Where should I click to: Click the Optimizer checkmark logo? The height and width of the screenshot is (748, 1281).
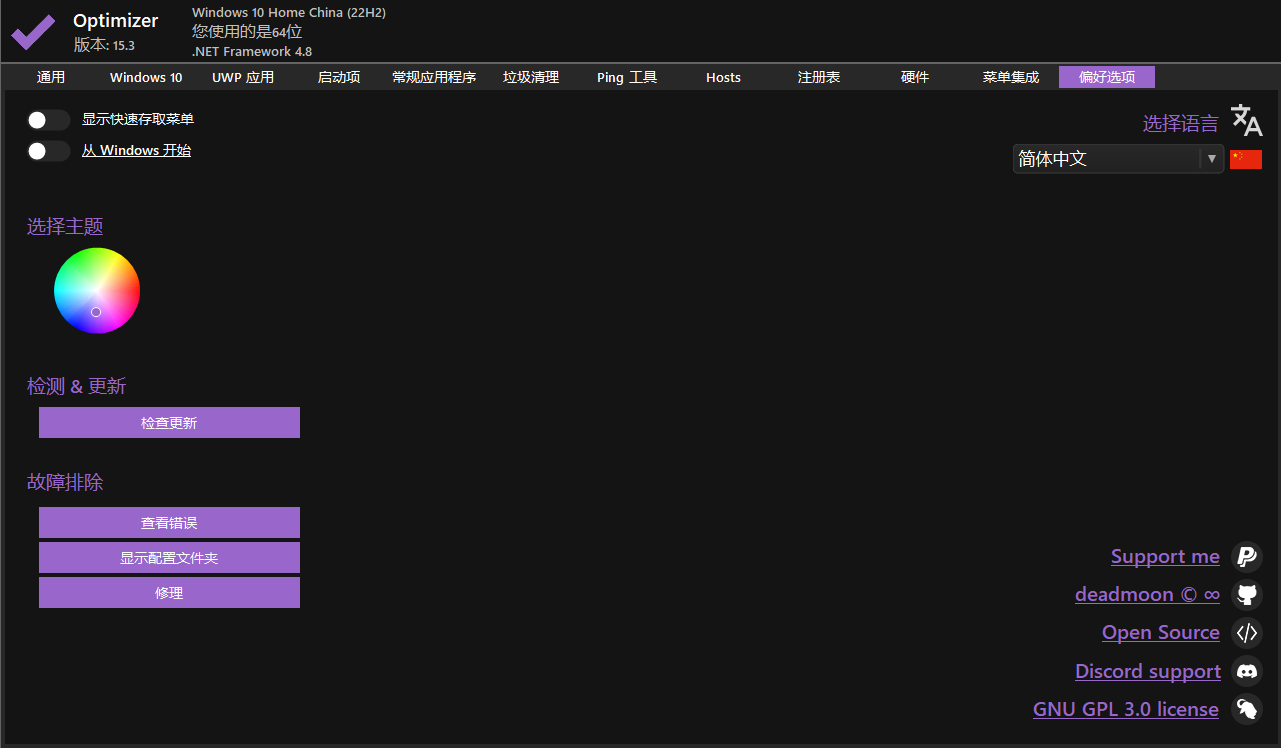tap(33, 31)
